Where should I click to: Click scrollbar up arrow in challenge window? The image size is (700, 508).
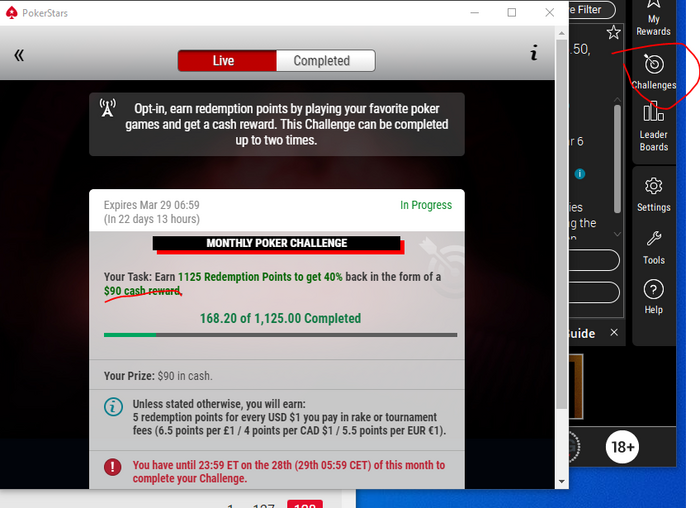(x=562, y=33)
